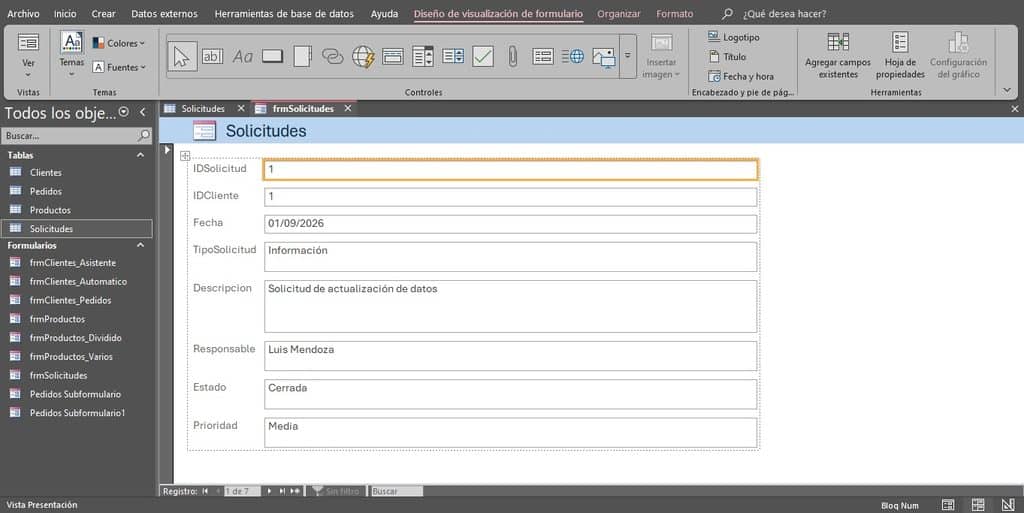The image size is (1024, 513).
Task: Open the Archivo menu
Action: (23, 14)
